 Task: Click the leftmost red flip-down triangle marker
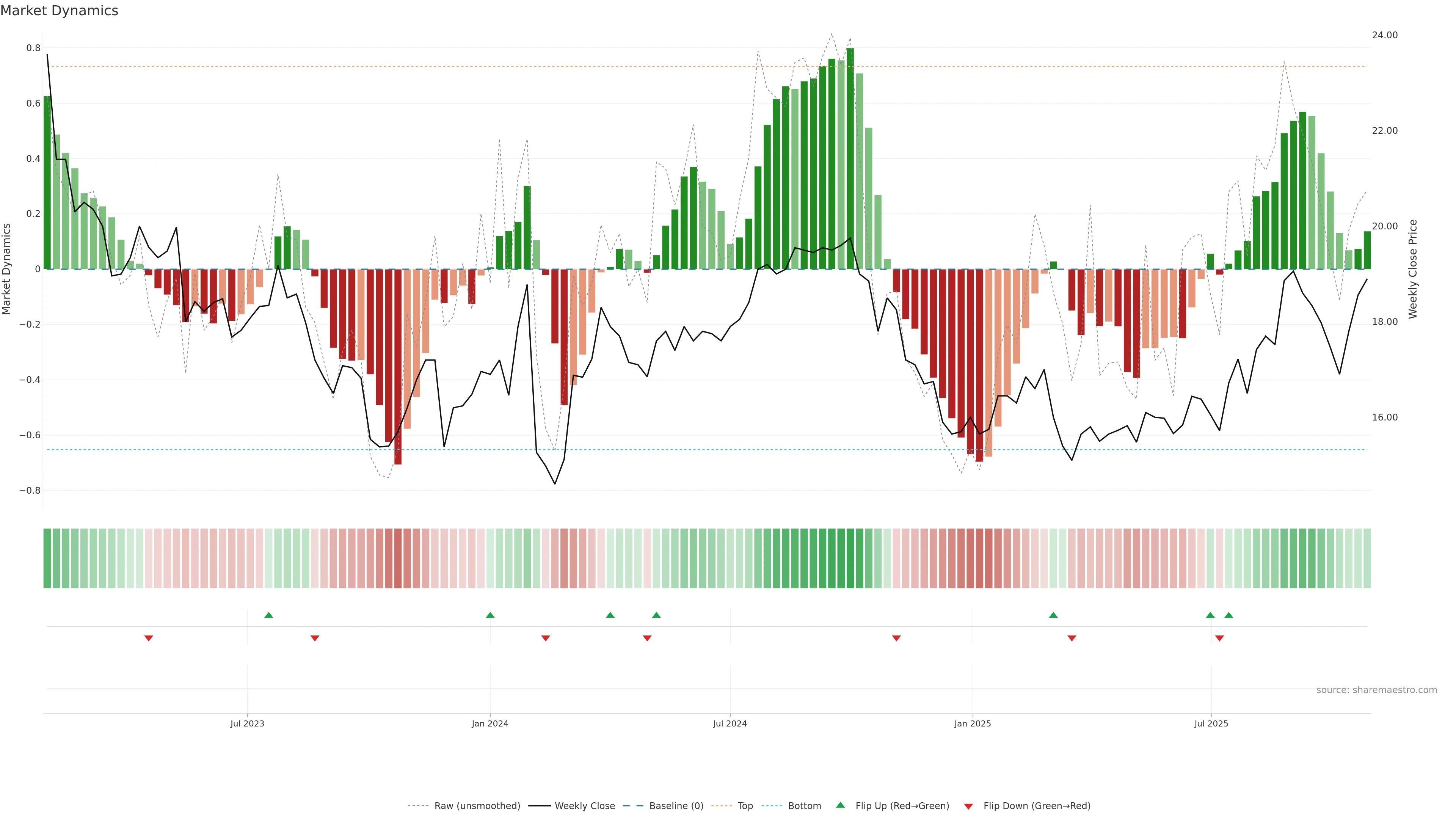(x=149, y=638)
